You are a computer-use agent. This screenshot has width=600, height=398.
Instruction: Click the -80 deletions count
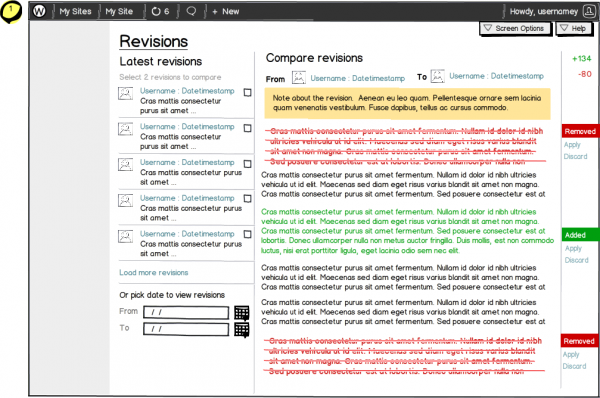[584, 74]
